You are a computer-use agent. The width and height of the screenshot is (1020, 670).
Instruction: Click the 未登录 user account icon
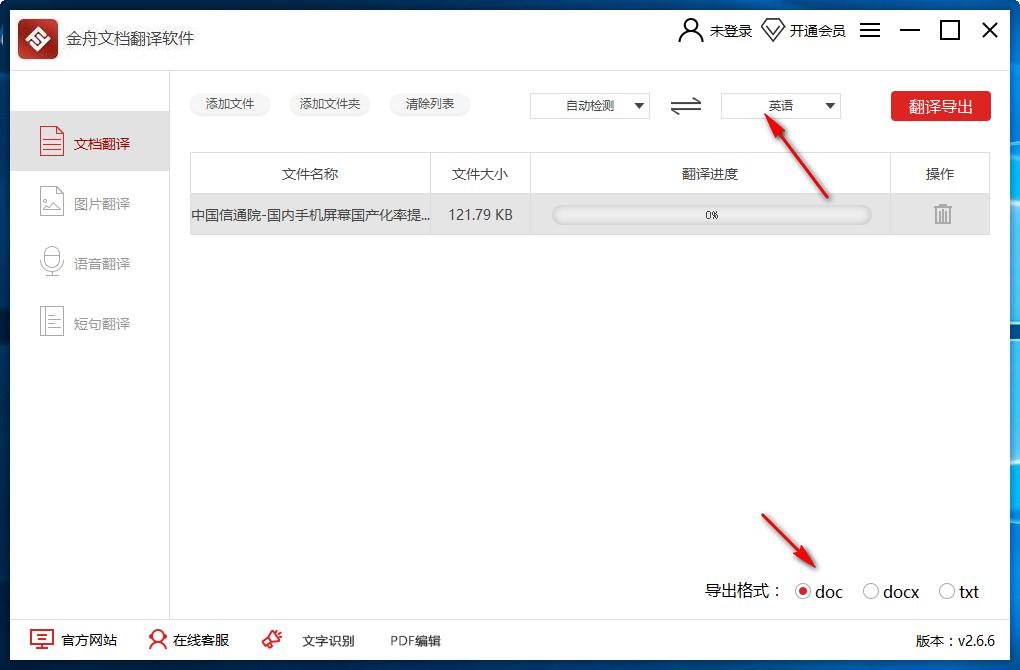[x=690, y=30]
